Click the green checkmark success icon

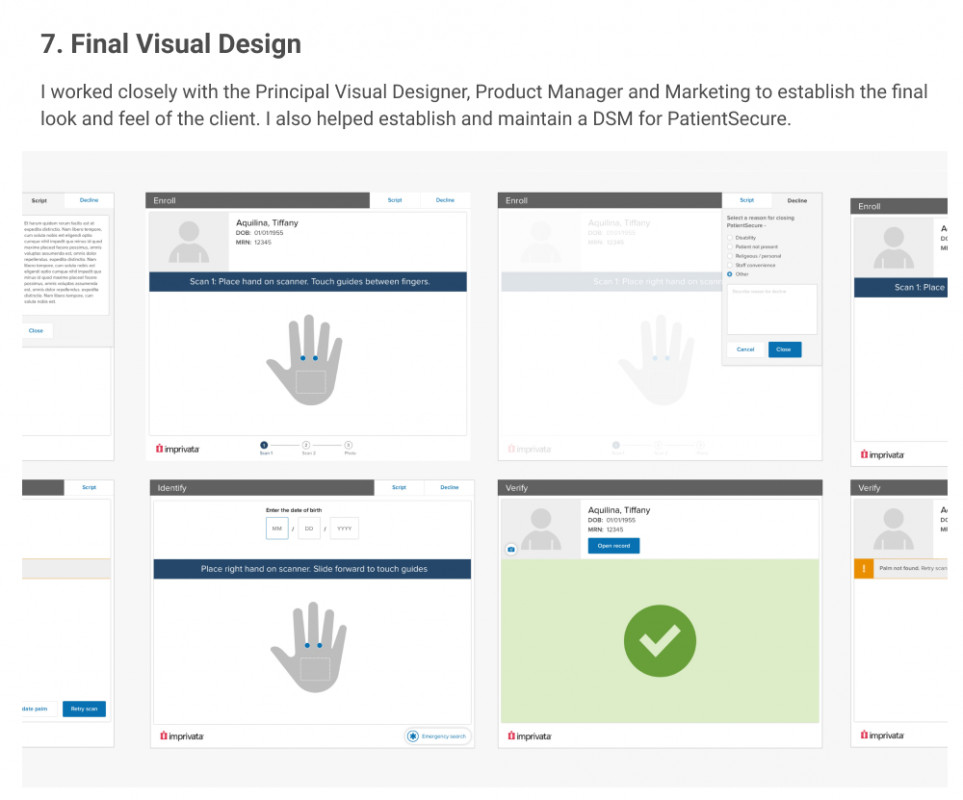click(x=659, y=641)
